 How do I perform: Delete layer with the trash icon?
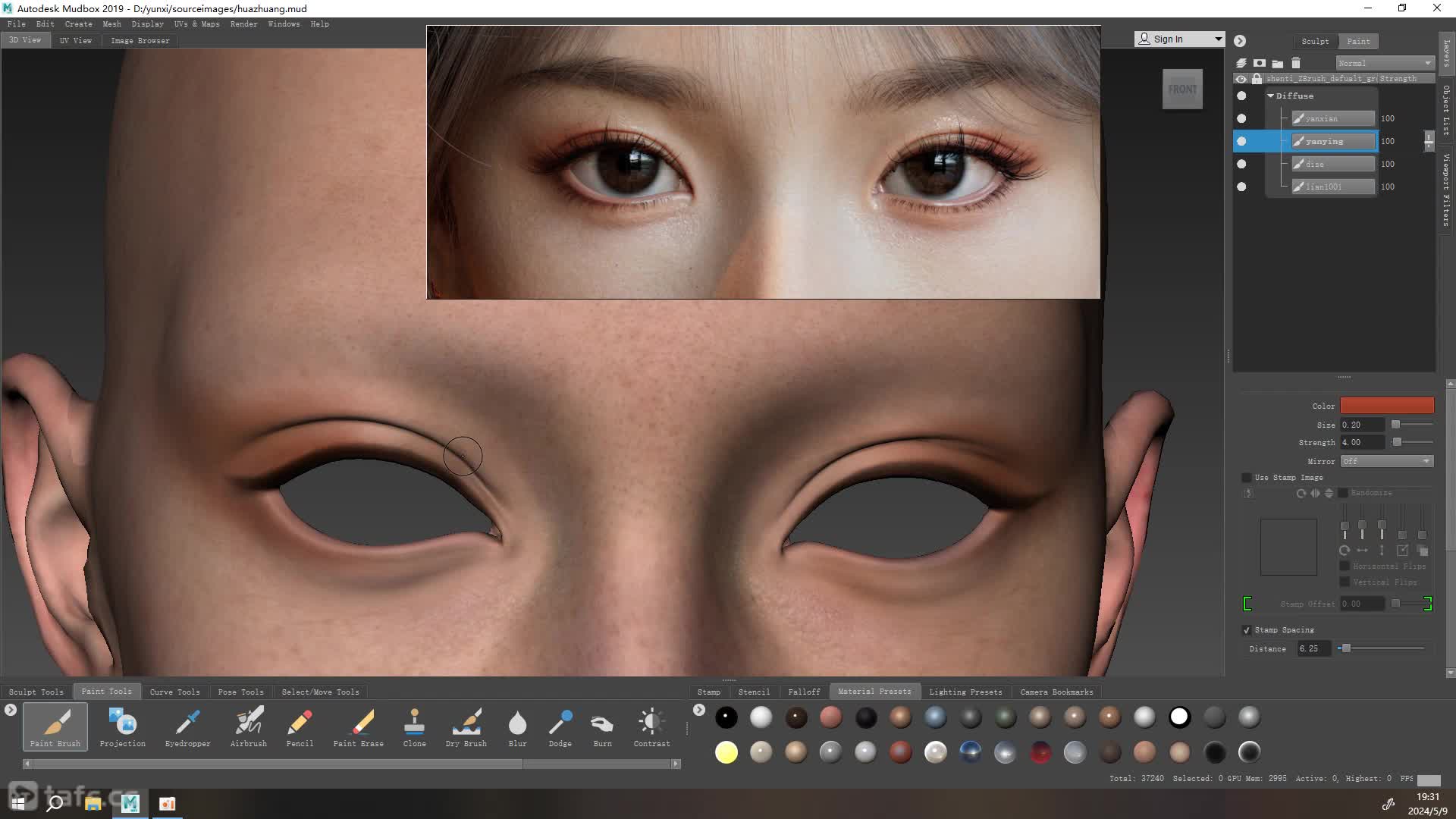click(x=1296, y=63)
